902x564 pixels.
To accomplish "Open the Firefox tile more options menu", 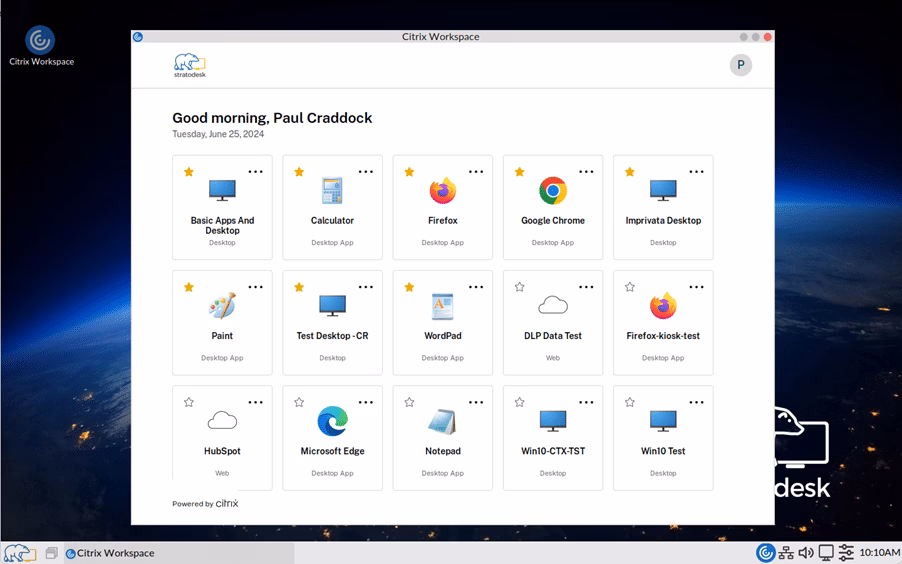I will [476, 172].
